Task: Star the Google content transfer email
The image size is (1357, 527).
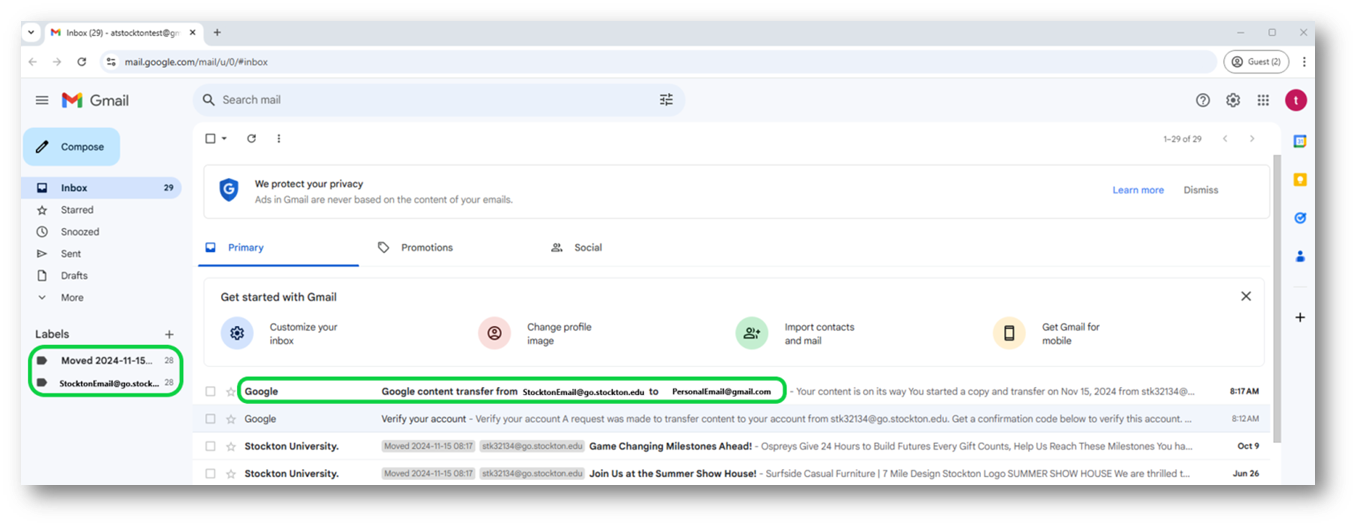Action: [231, 391]
